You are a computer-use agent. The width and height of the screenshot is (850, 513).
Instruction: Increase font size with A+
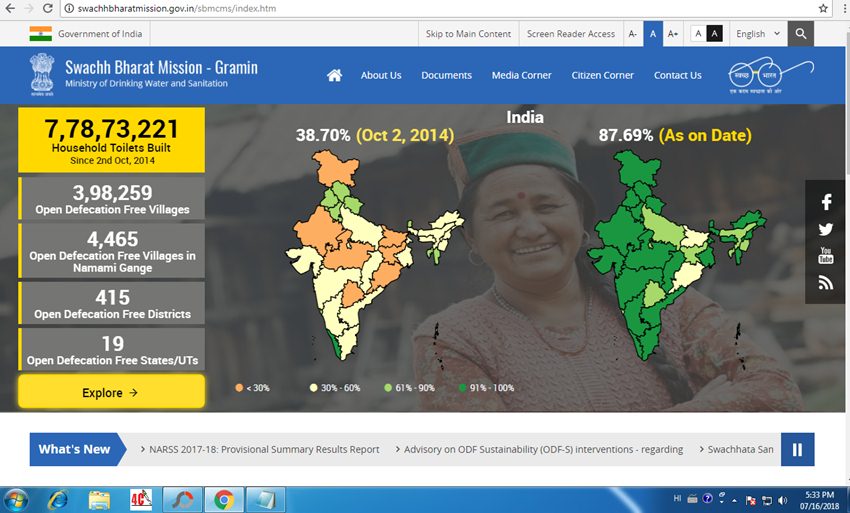click(673, 34)
